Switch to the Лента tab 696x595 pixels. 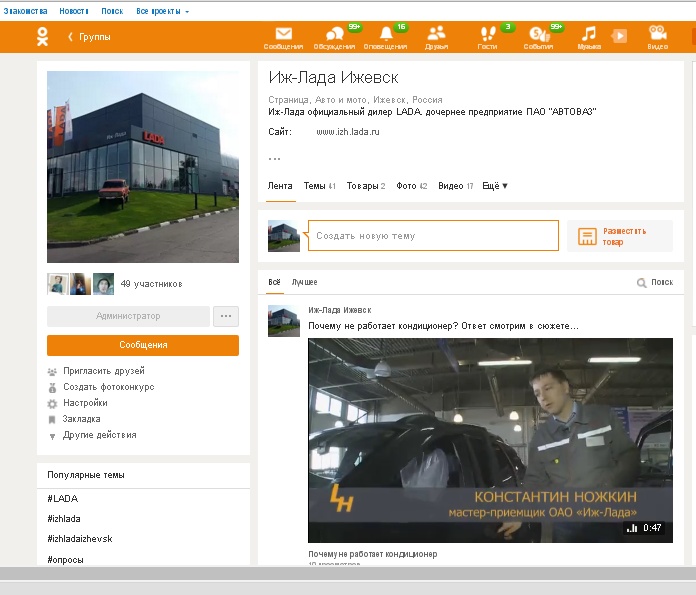[x=280, y=186]
